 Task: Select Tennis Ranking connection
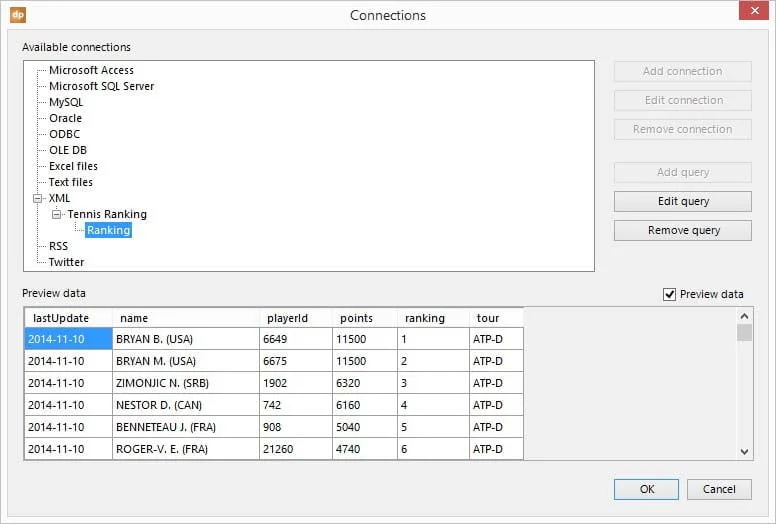click(107, 214)
